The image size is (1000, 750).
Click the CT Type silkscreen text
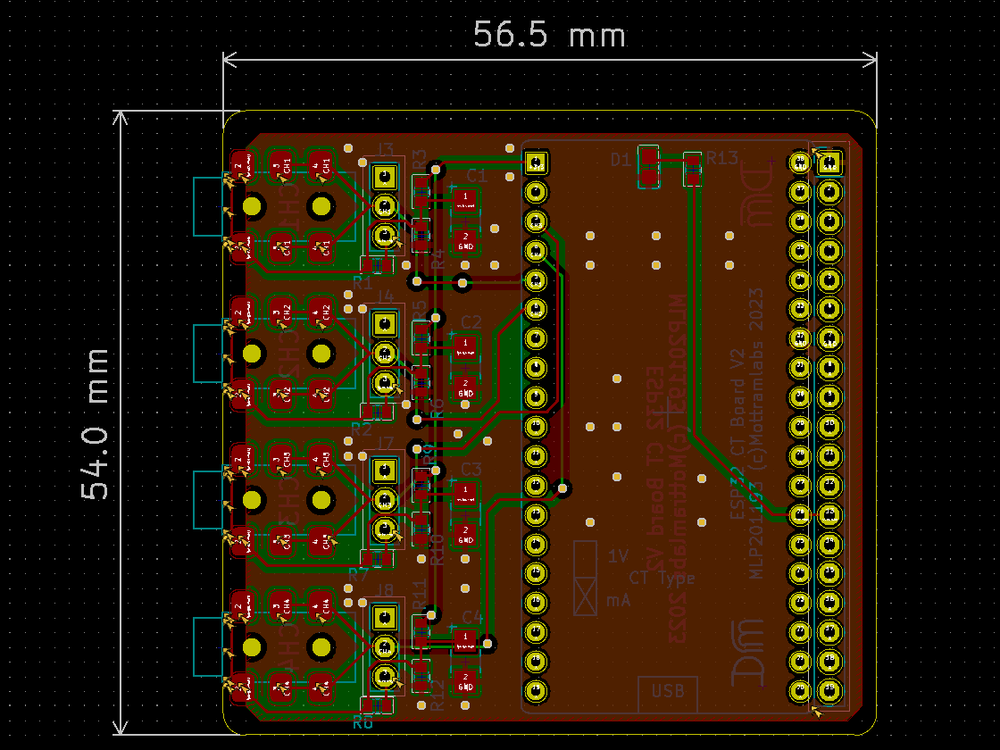[x=661, y=578]
